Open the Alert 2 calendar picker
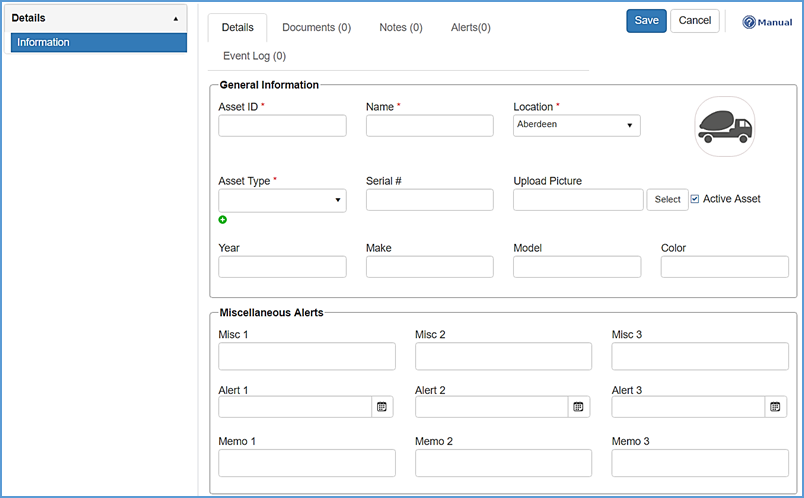Viewport: 804px width, 498px height. pos(578,407)
